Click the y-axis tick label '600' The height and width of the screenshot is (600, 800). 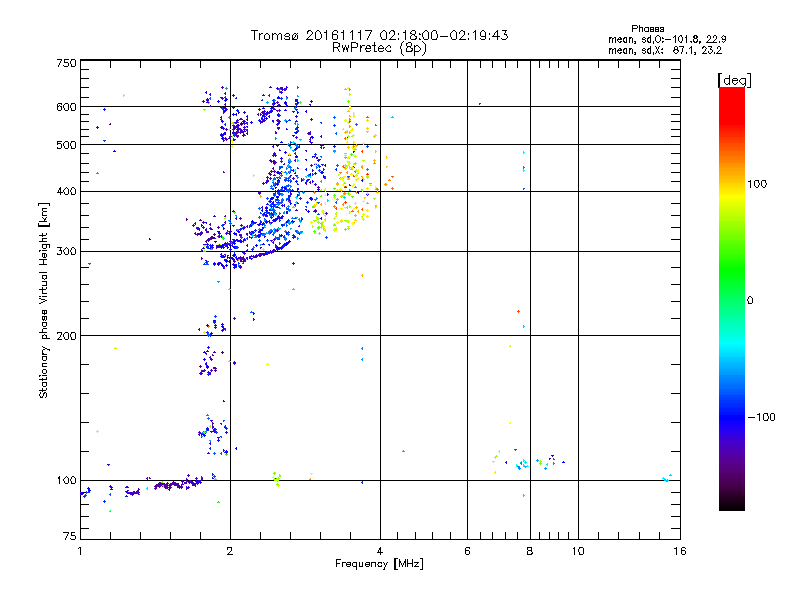(66, 107)
